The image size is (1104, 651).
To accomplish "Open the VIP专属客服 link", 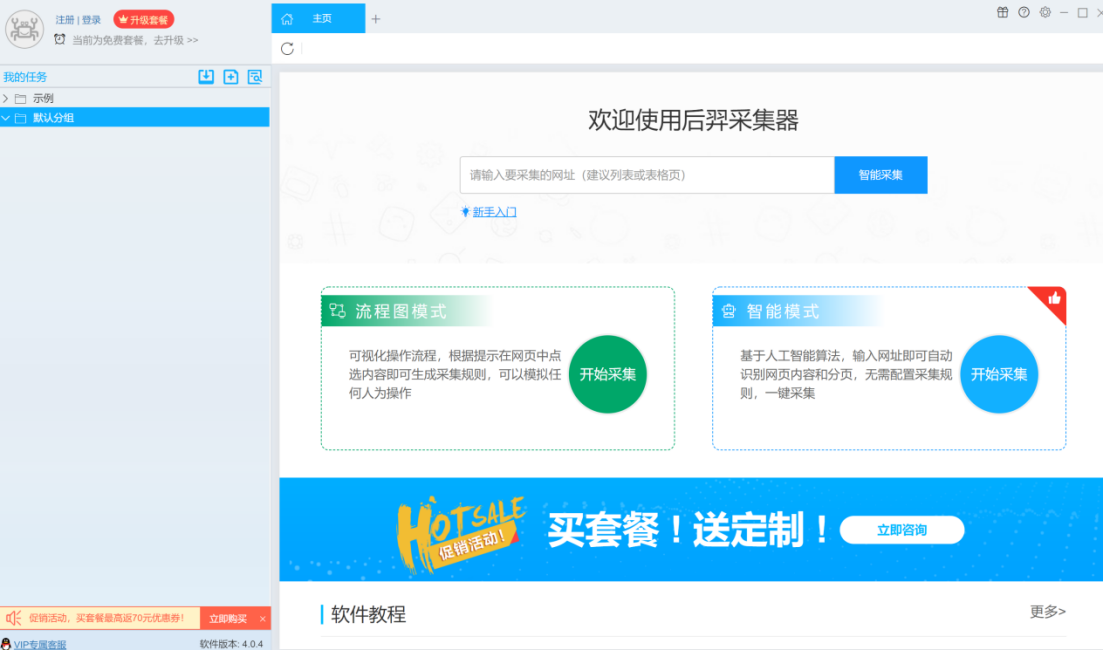I will (x=40, y=645).
